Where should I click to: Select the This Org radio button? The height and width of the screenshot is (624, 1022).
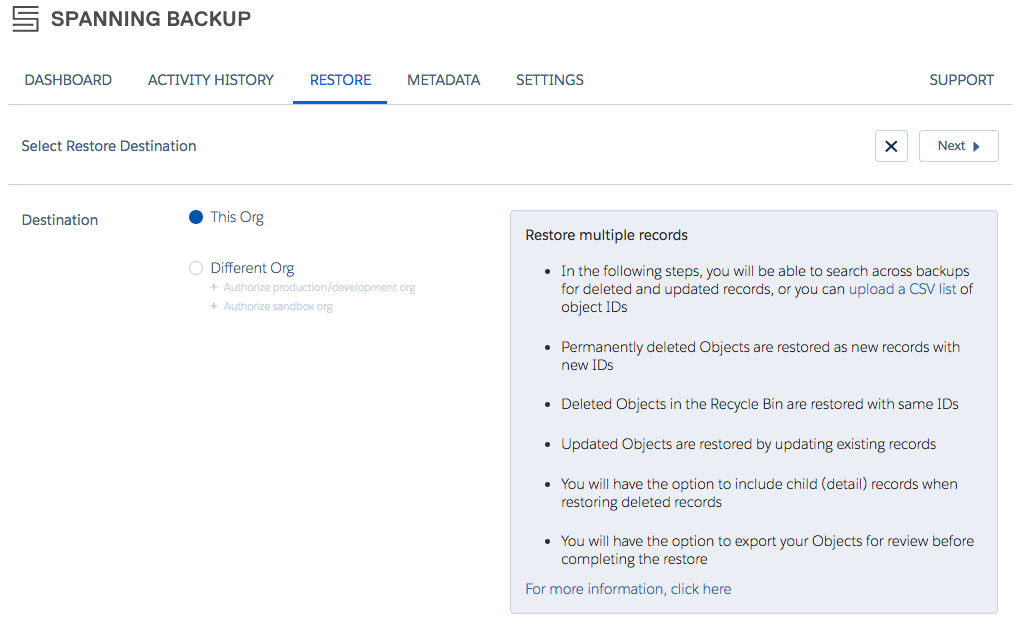point(196,217)
